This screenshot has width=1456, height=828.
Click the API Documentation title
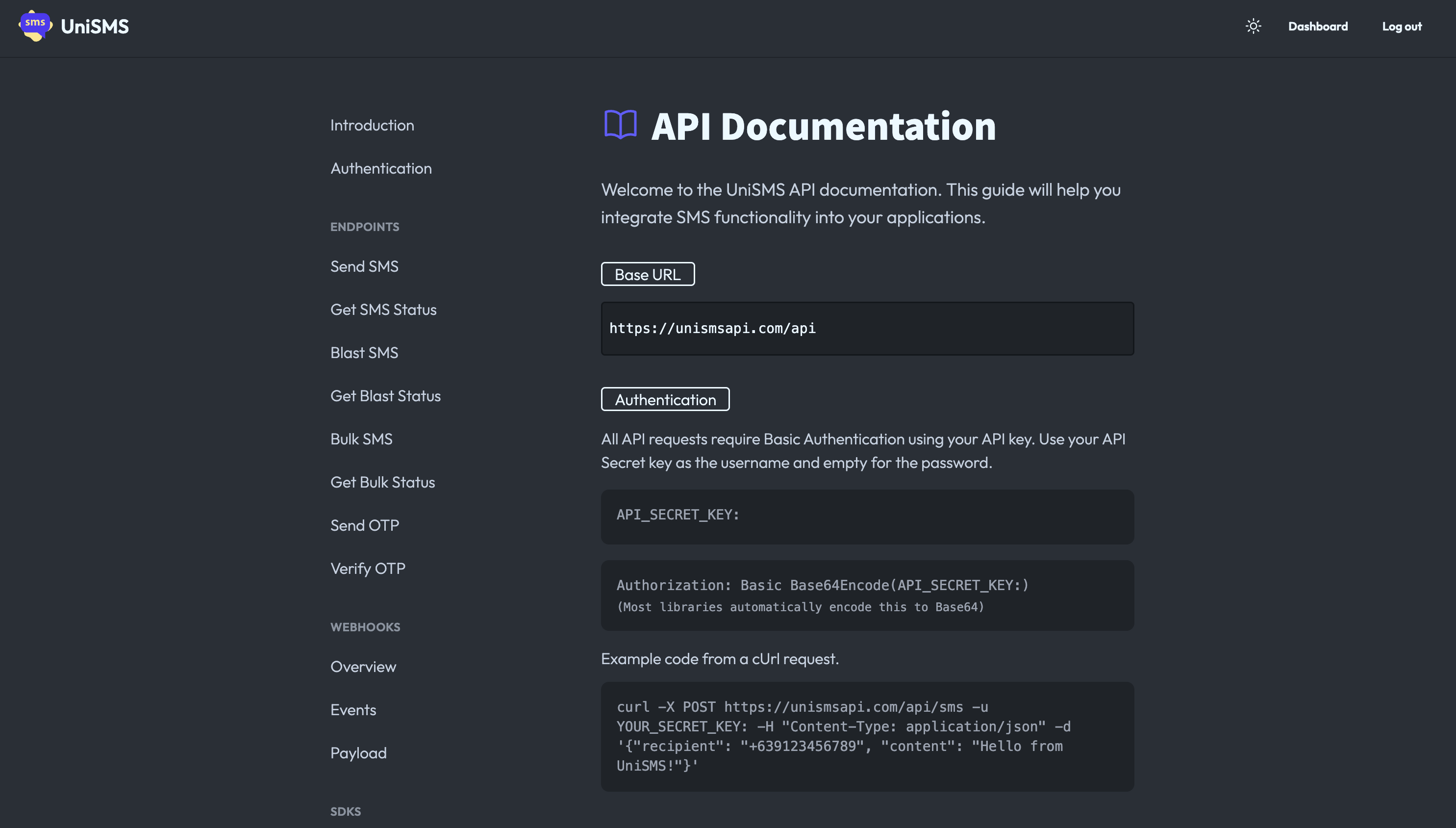pyautogui.click(x=823, y=126)
